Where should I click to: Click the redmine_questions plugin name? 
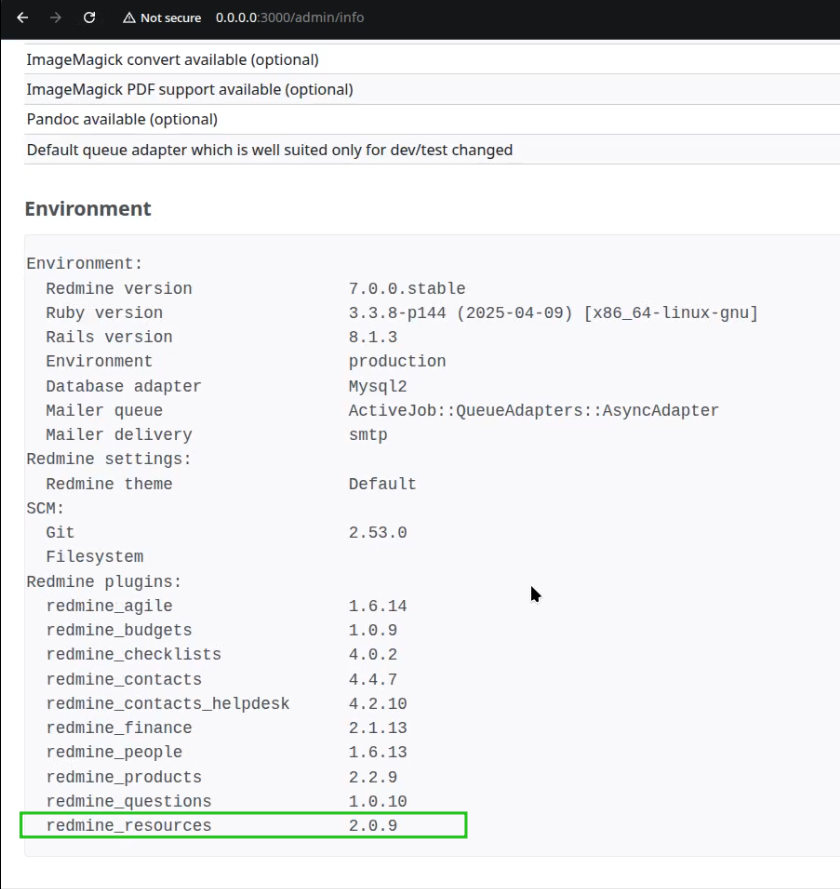click(x=129, y=802)
